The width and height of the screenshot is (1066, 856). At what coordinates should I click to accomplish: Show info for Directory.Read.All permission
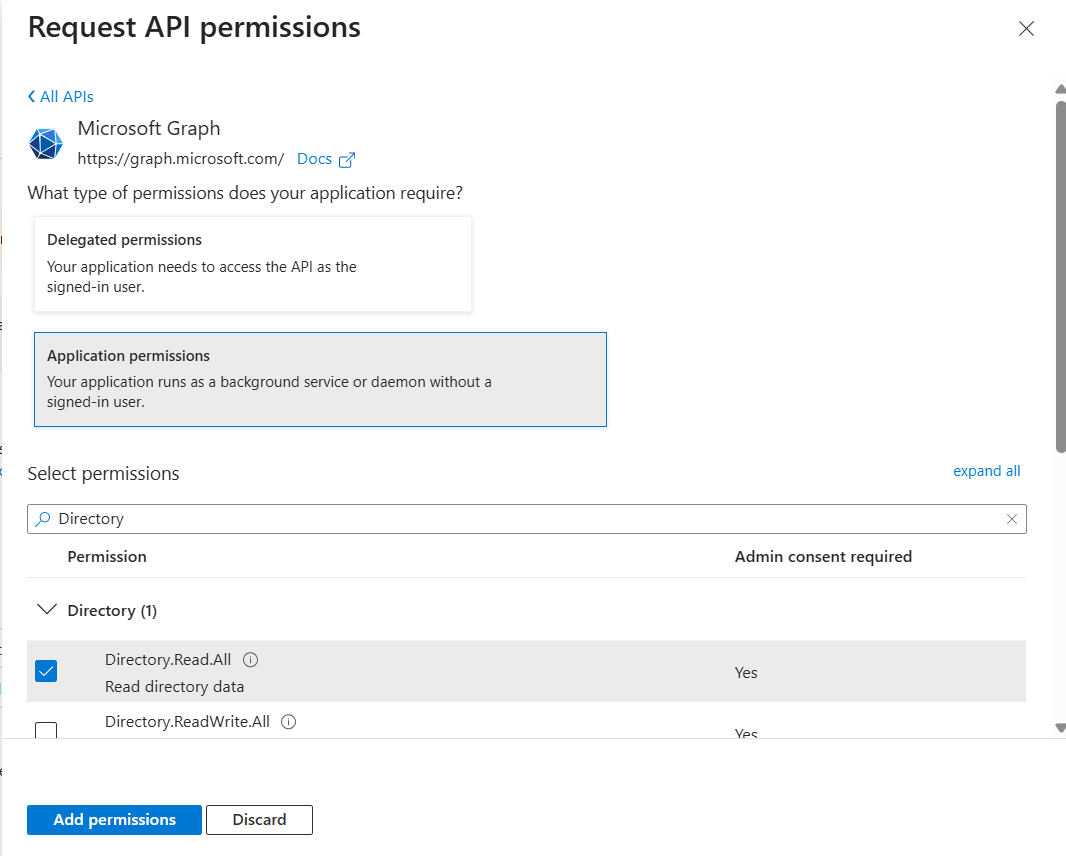(250, 660)
